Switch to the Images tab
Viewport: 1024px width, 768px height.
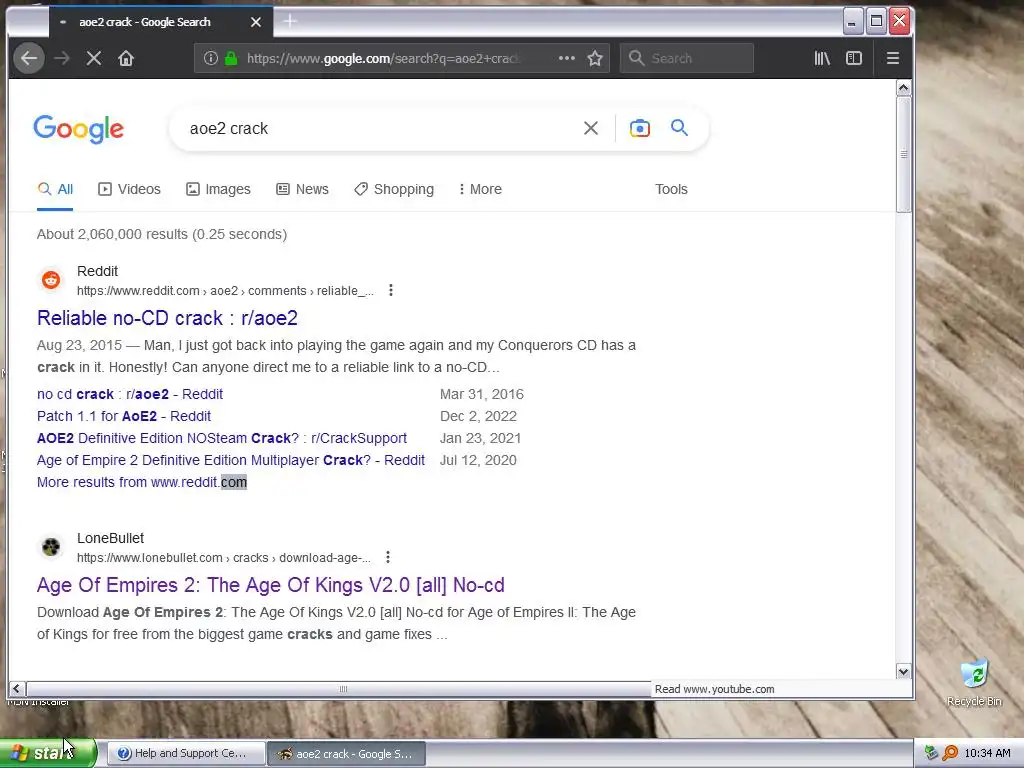coord(218,189)
